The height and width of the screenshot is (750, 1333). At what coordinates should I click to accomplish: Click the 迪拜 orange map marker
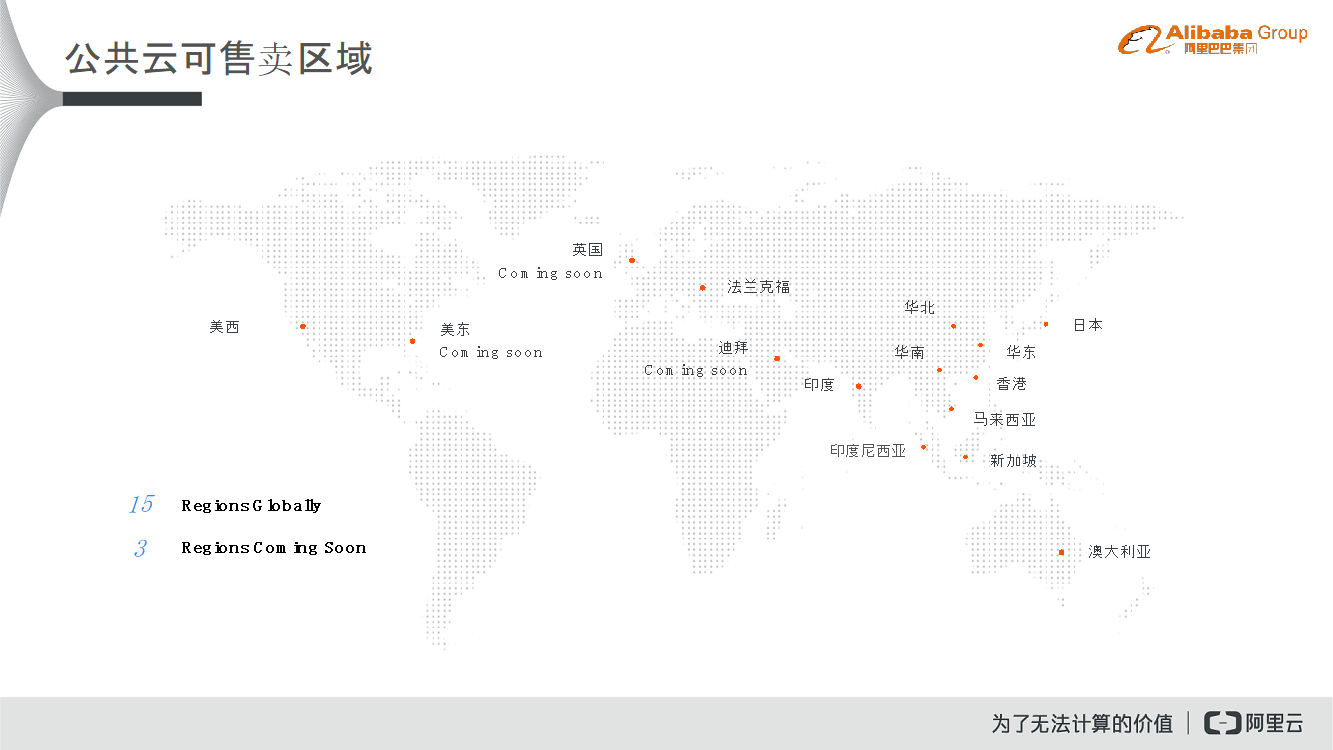(777, 358)
